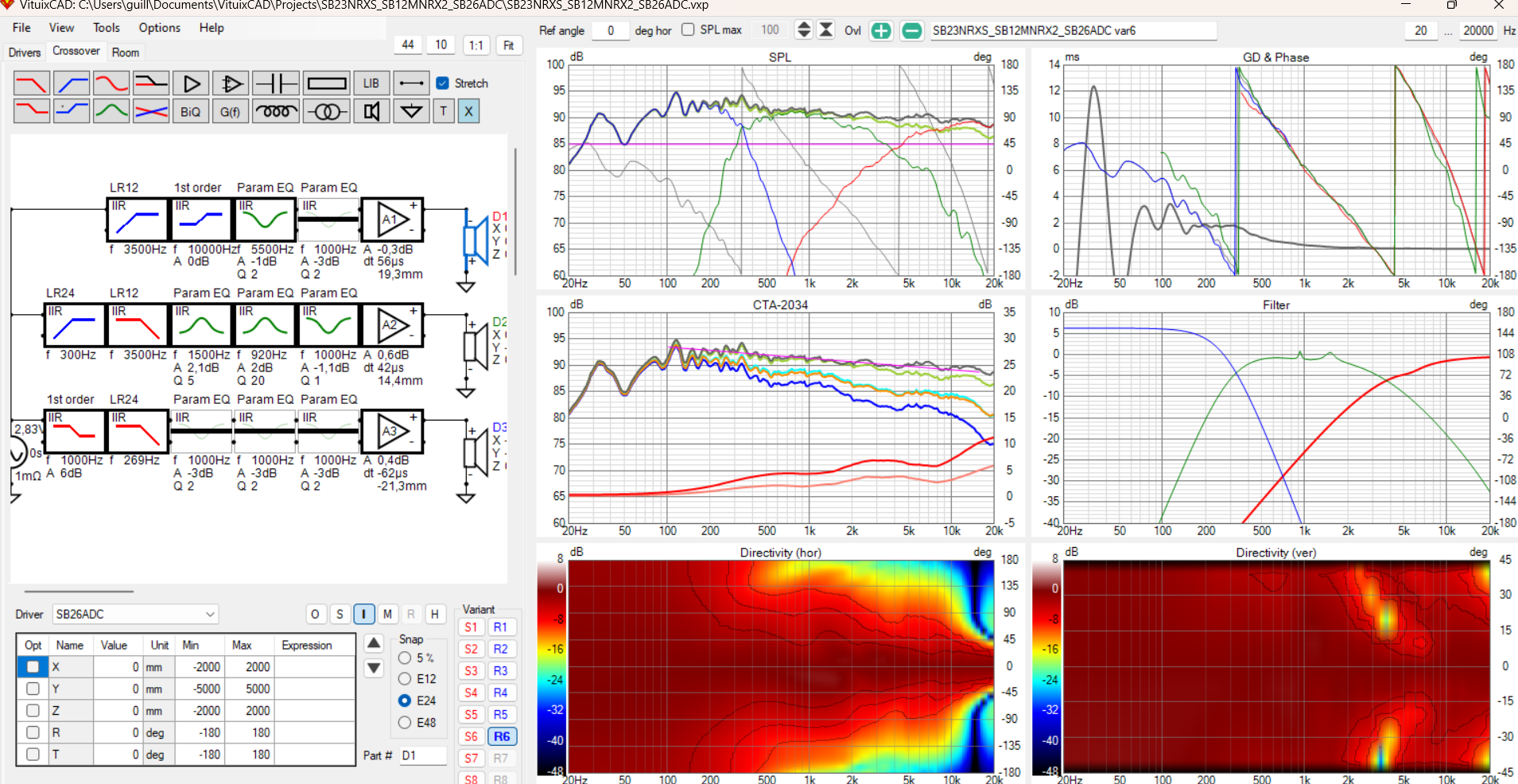Check Opt box for T row
The height and width of the screenshot is (784, 1518).
(x=33, y=754)
